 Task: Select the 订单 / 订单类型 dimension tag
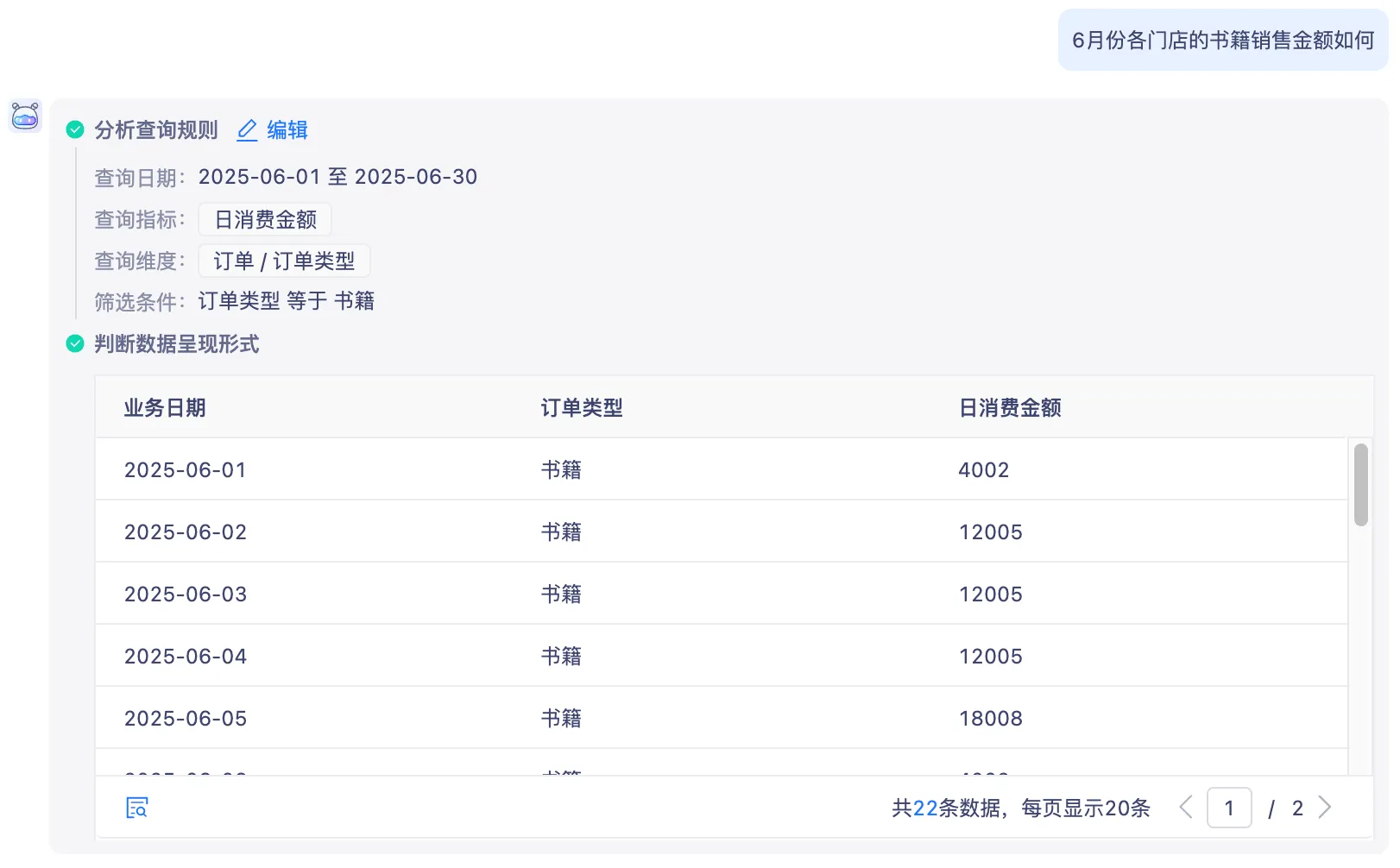pyautogui.click(x=284, y=261)
